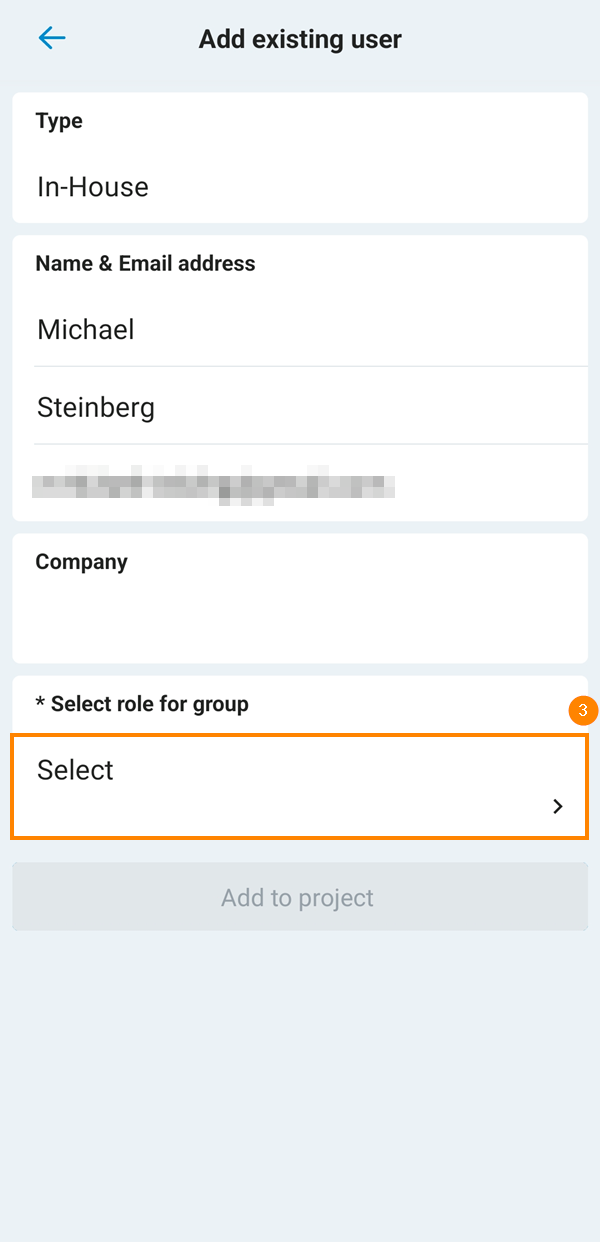Click the chevron arrow in role selector
This screenshot has height=1242, width=600.
click(558, 806)
